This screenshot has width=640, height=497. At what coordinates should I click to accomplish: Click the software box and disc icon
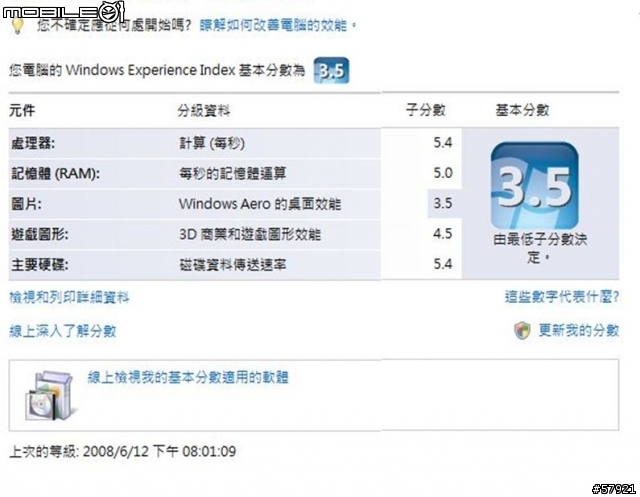click(50, 396)
